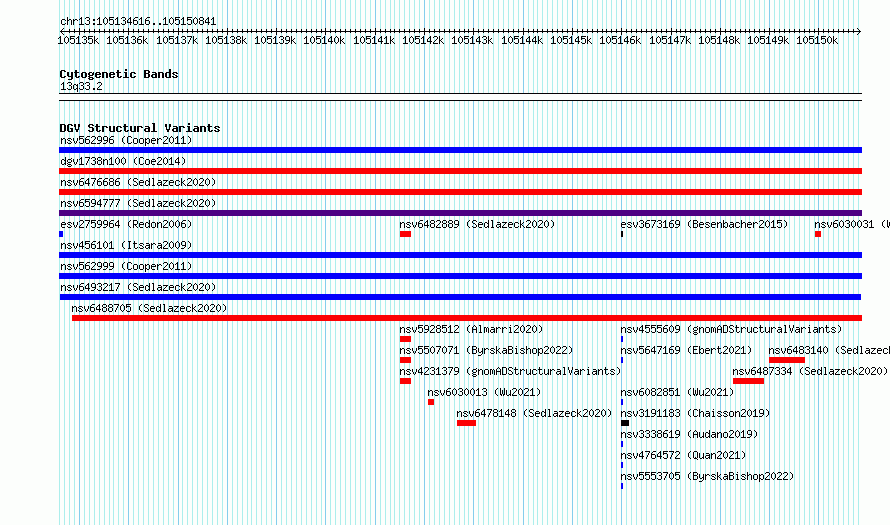Open nsv6476686 (Sedlazeck2020) variant label
This screenshot has height=525, width=890.
(138, 182)
